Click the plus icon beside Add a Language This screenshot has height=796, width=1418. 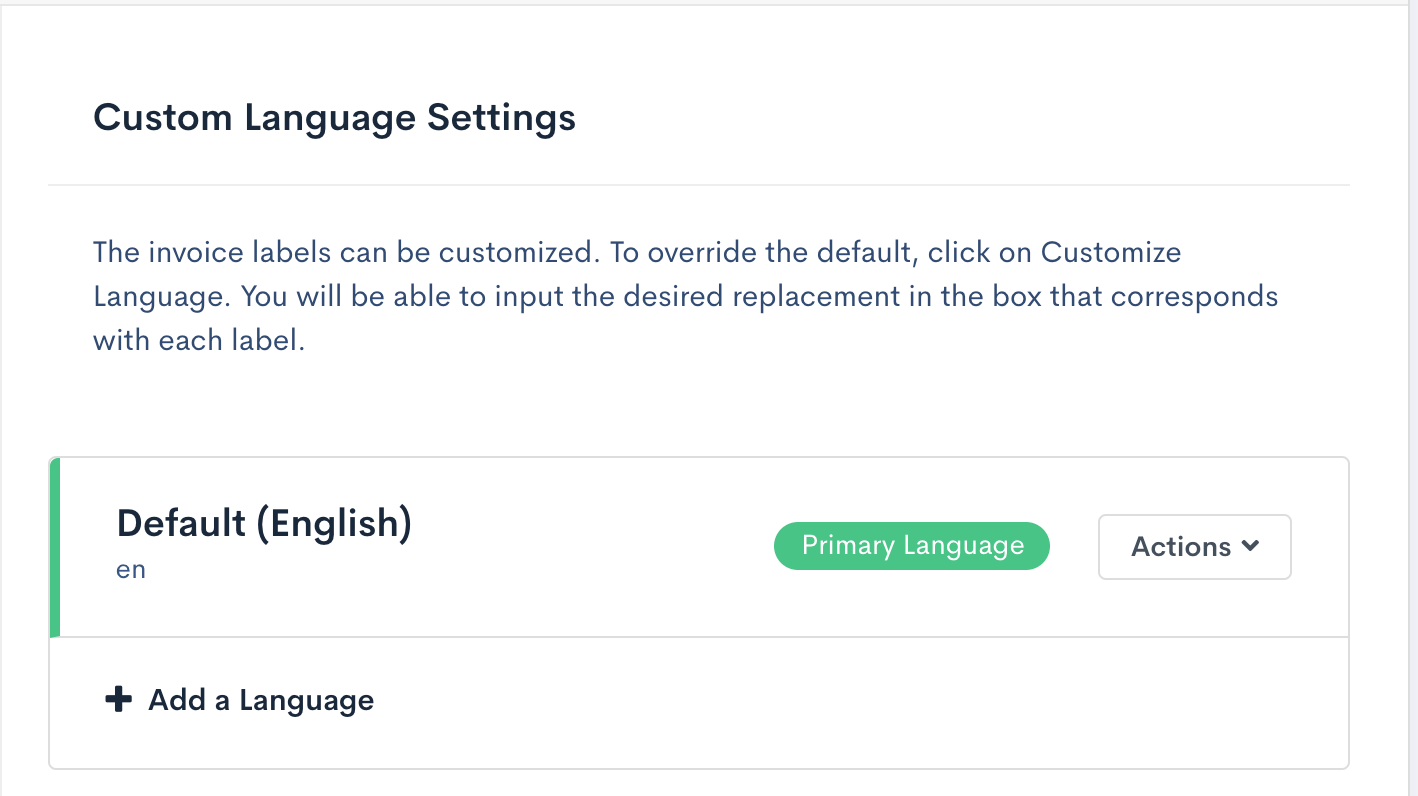119,699
